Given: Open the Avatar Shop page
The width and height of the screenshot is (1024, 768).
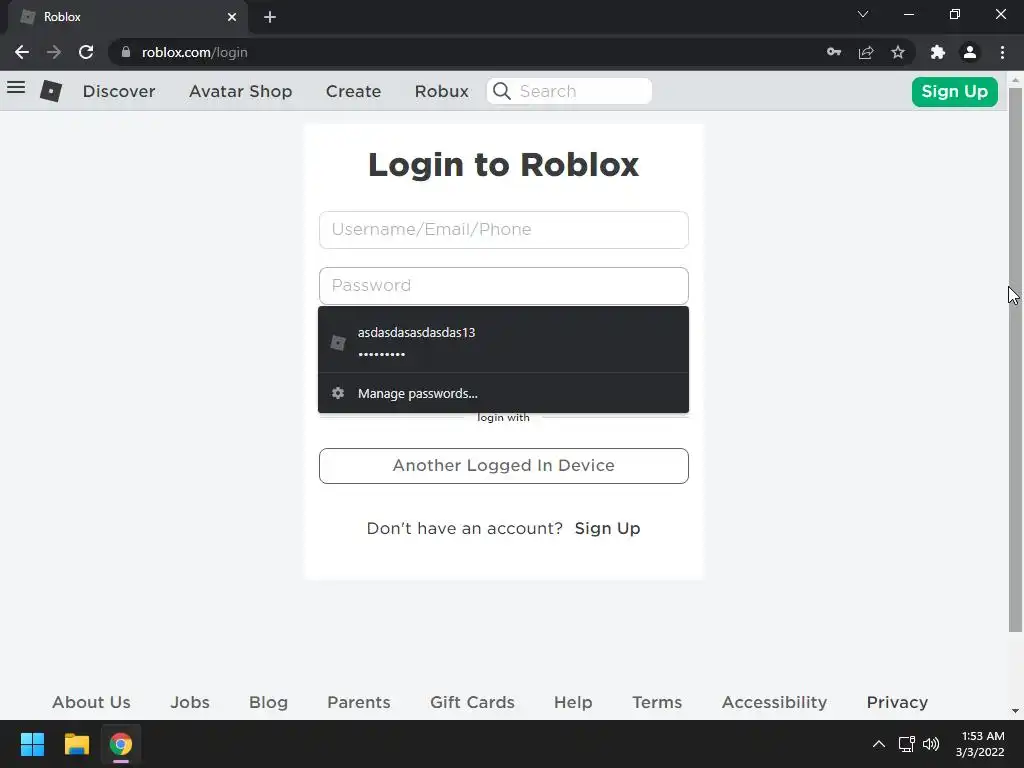Looking at the screenshot, I should click(x=240, y=91).
